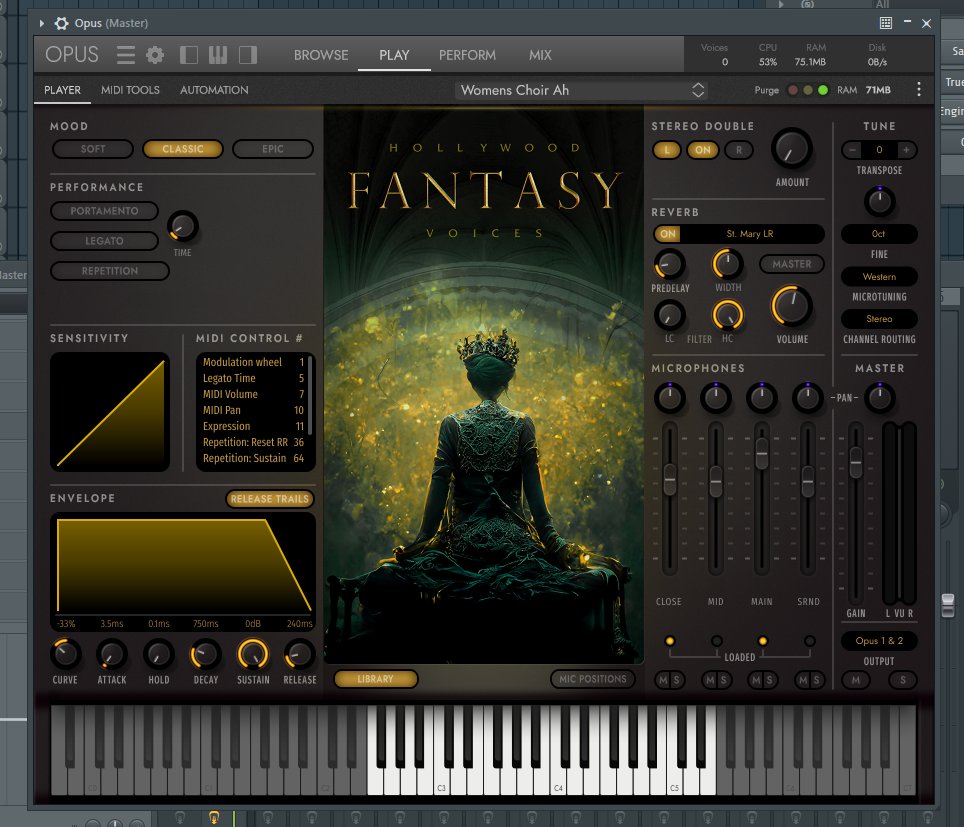
Task: Decrease transpose with the minus button
Action: [852, 150]
